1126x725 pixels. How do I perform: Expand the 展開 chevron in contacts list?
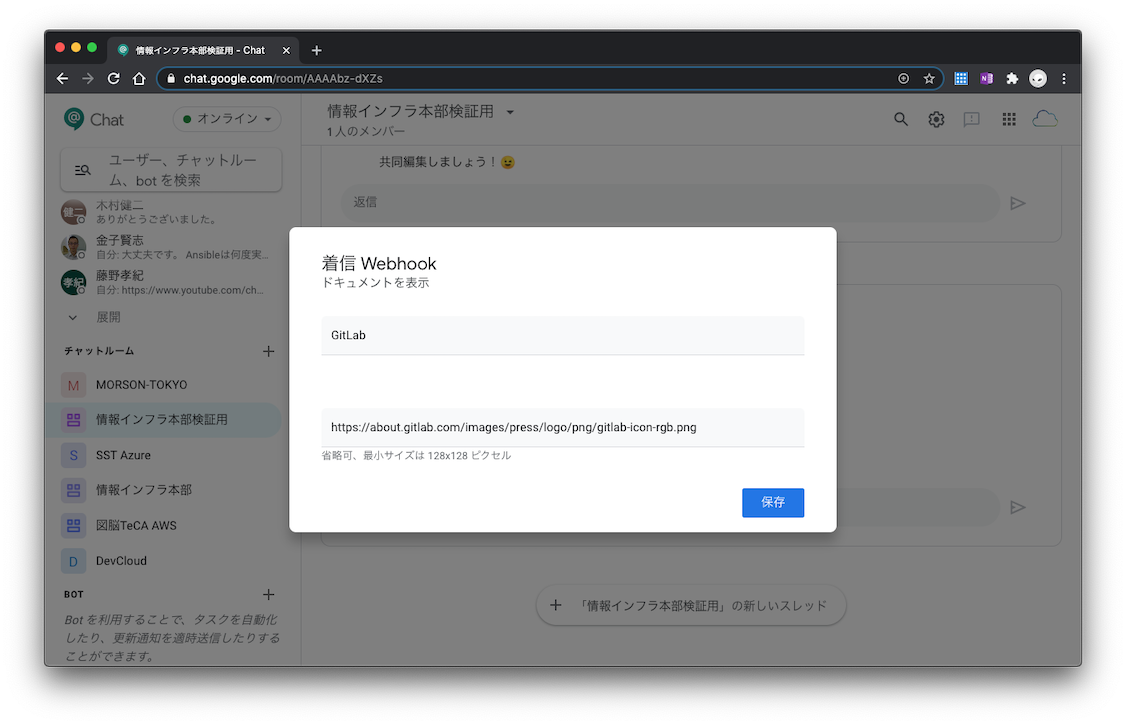point(73,317)
